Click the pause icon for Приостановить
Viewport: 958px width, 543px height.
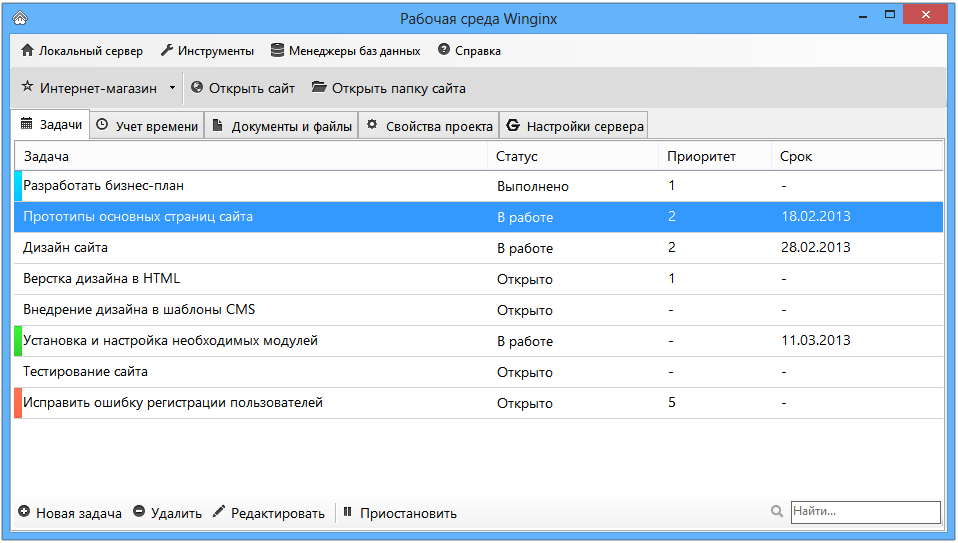(348, 511)
